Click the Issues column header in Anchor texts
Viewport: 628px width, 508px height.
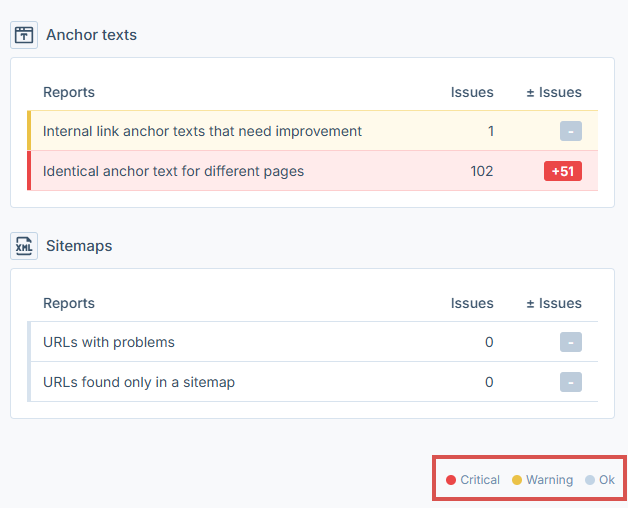tap(471, 92)
